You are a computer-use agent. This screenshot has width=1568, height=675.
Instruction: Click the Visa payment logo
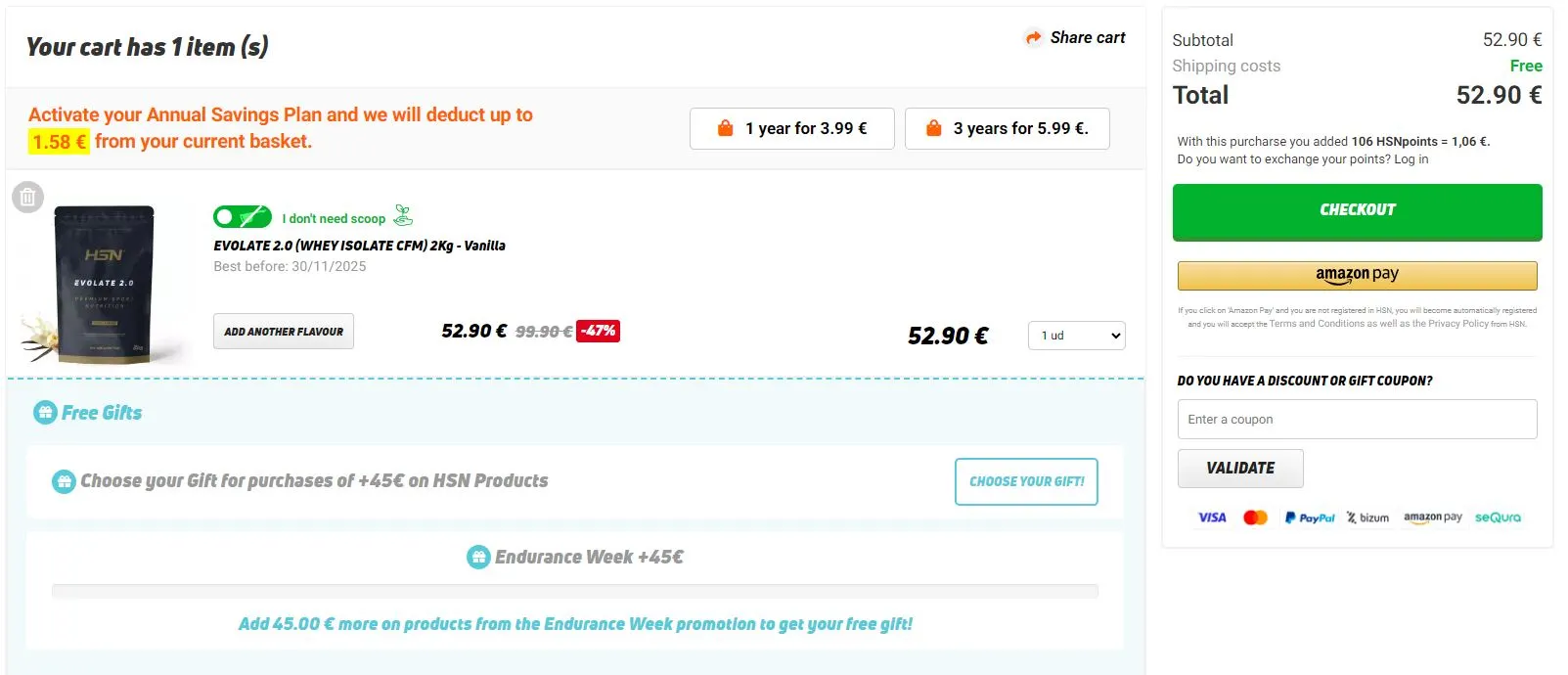click(1212, 517)
